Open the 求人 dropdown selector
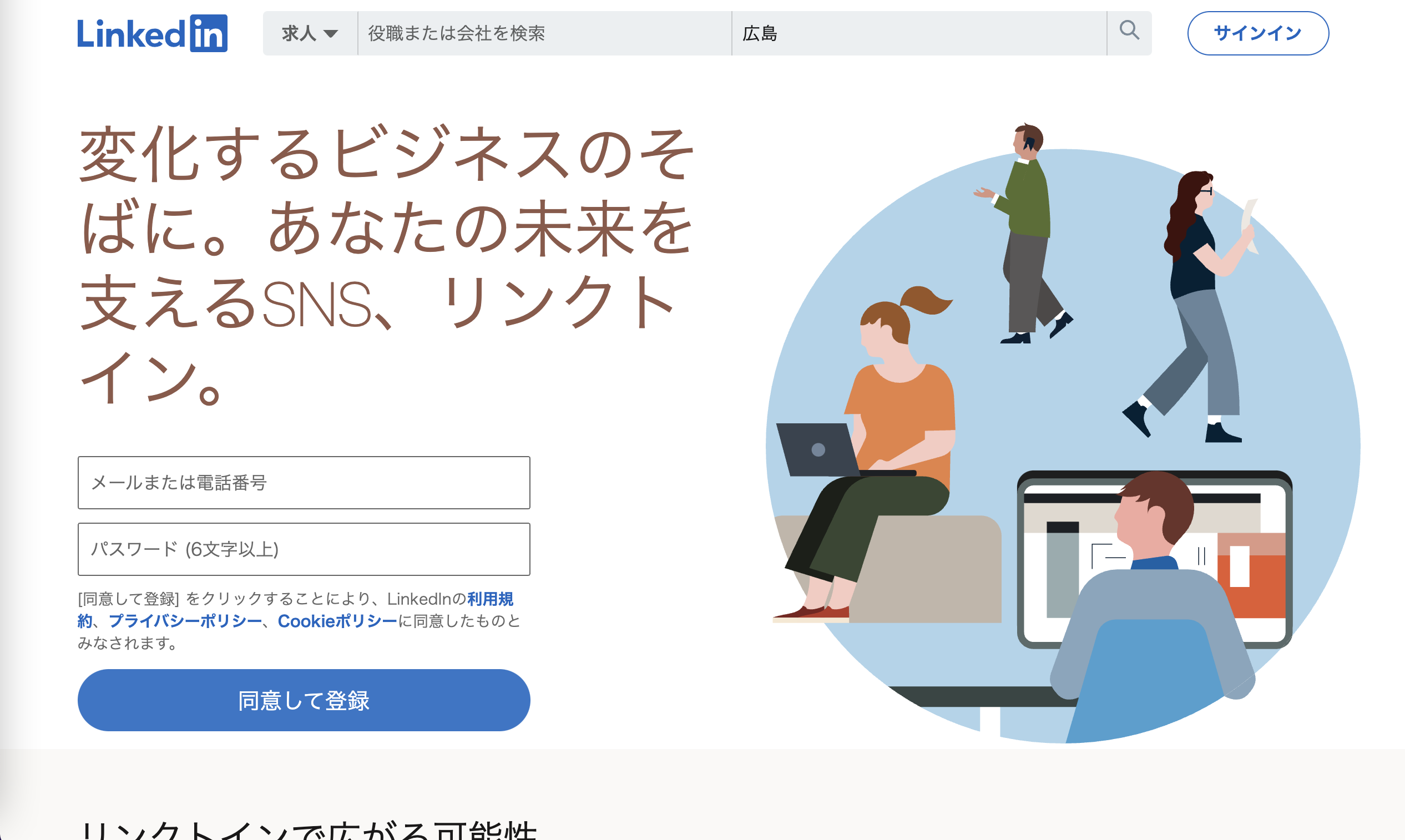The image size is (1405, 840). pos(310,33)
